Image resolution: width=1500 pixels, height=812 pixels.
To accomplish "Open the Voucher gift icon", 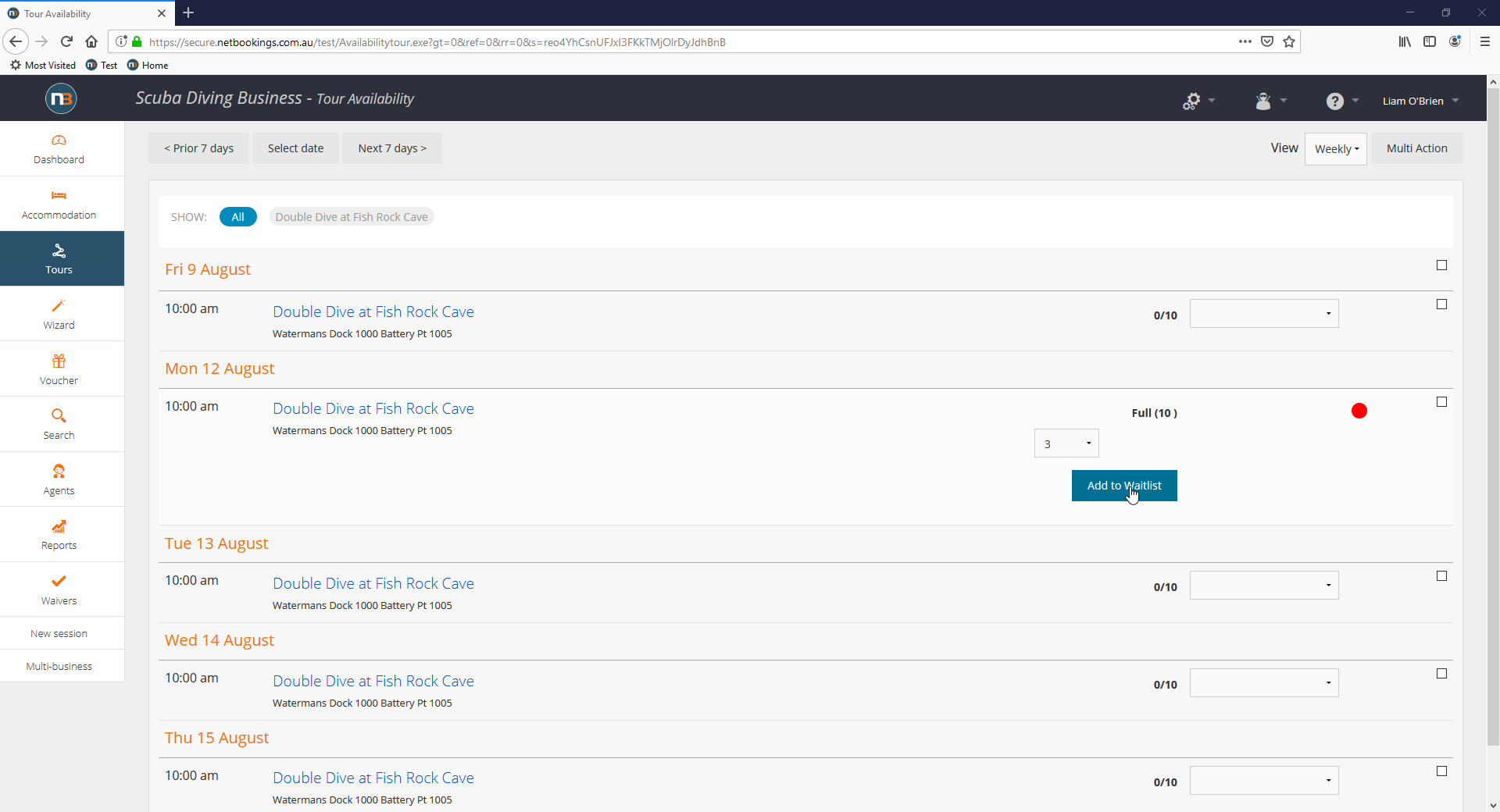I will [59, 361].
